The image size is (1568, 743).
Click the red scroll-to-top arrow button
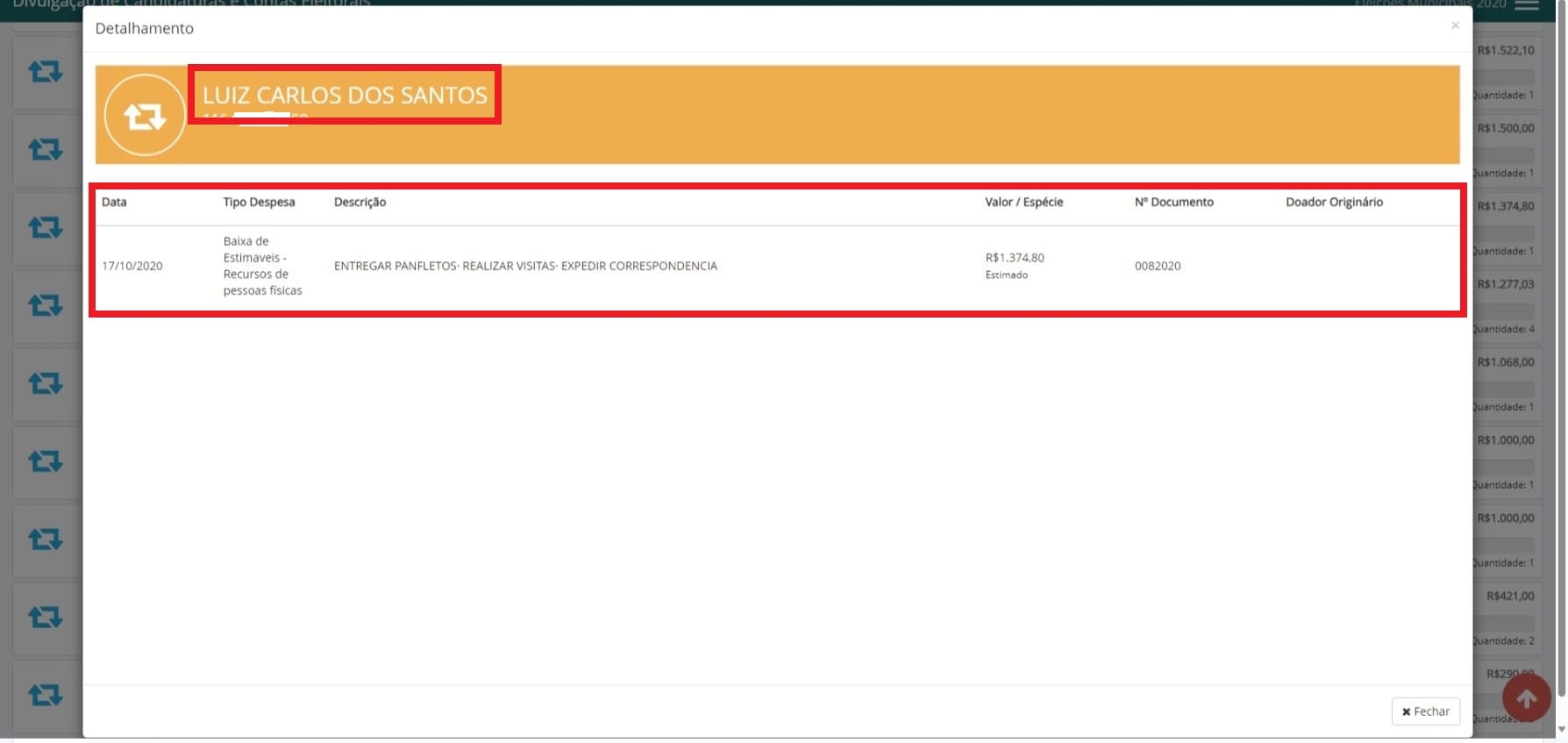(x=1527, y=698)
